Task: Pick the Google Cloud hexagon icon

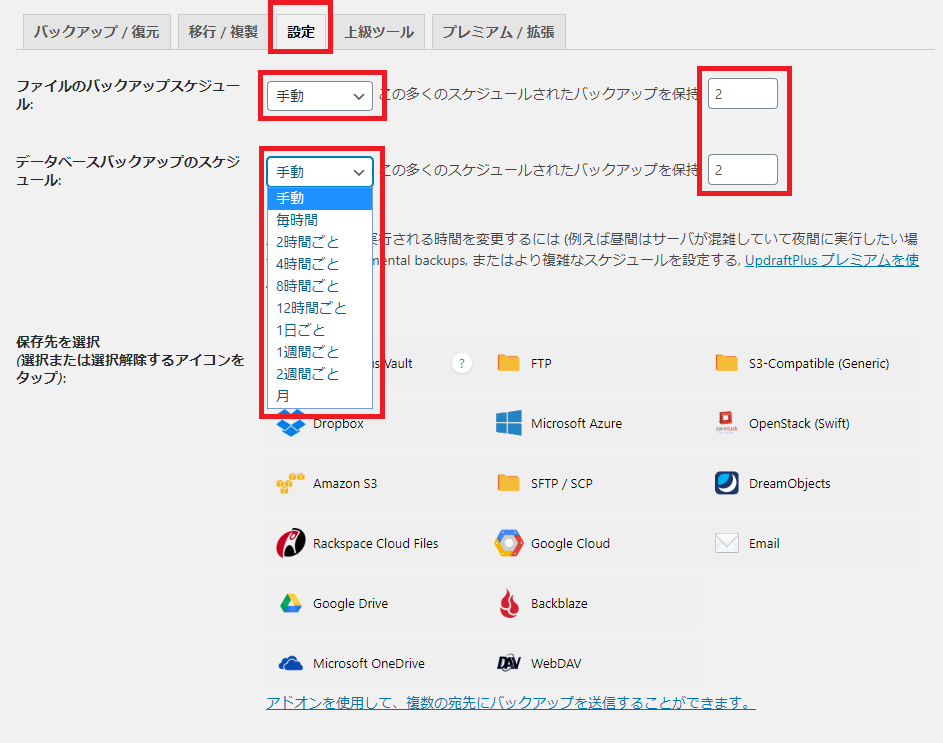Action: [509, 543]
